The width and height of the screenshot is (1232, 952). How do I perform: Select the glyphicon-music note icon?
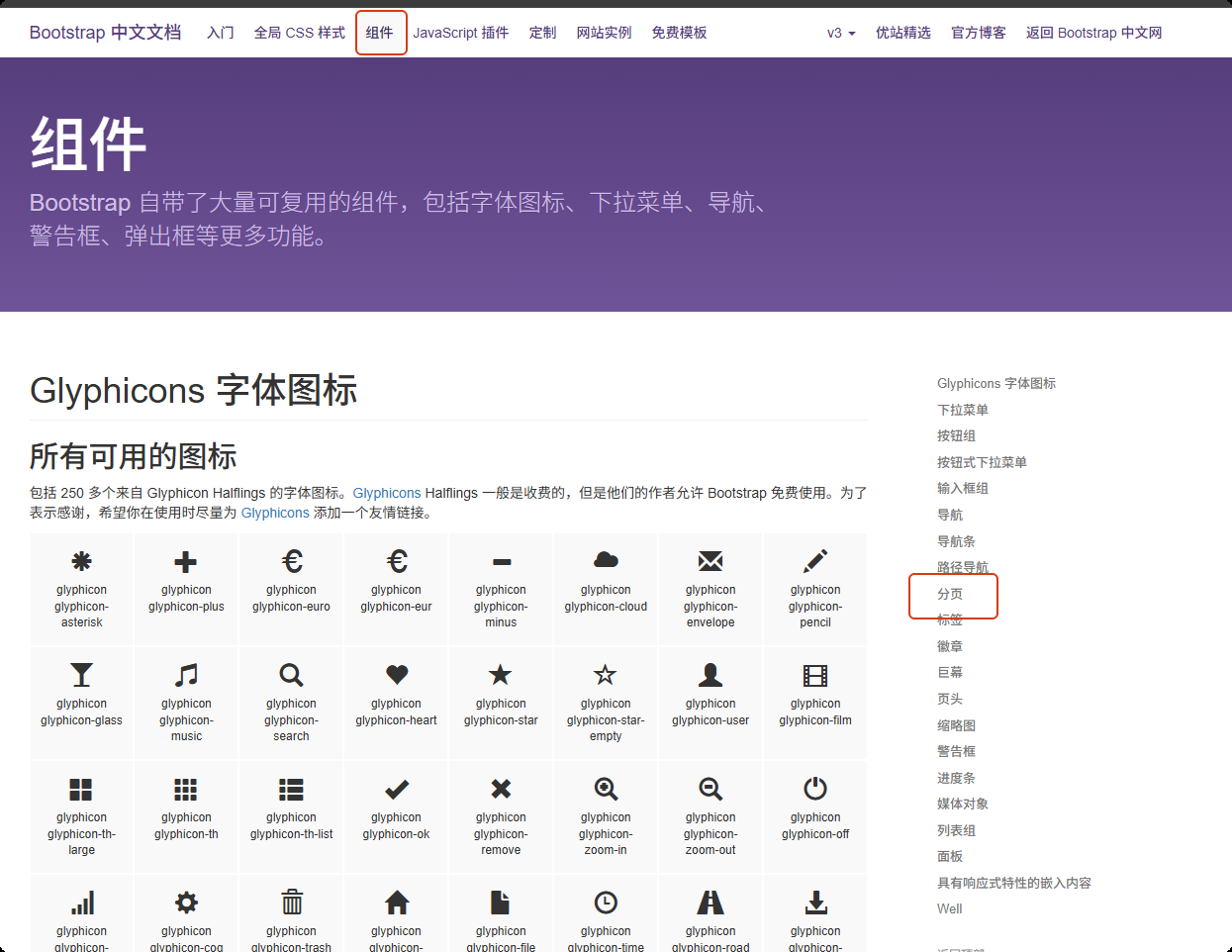point(186,675)
